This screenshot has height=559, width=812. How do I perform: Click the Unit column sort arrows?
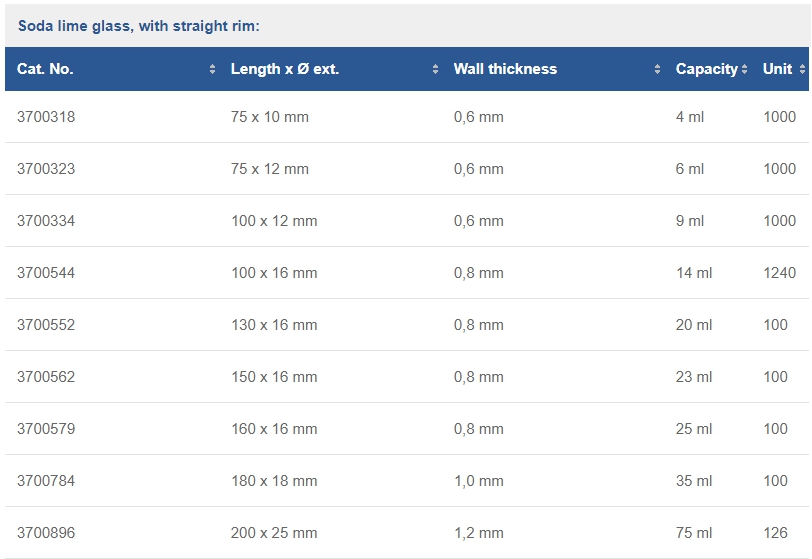click(x=802, y=69)
